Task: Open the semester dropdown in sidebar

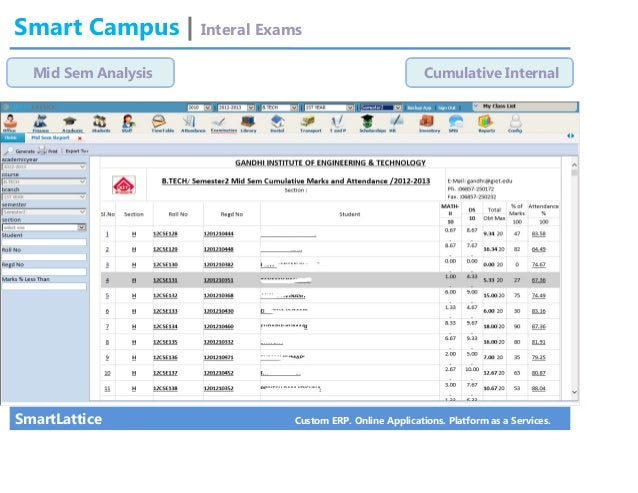Action: [x=44, y=212]
